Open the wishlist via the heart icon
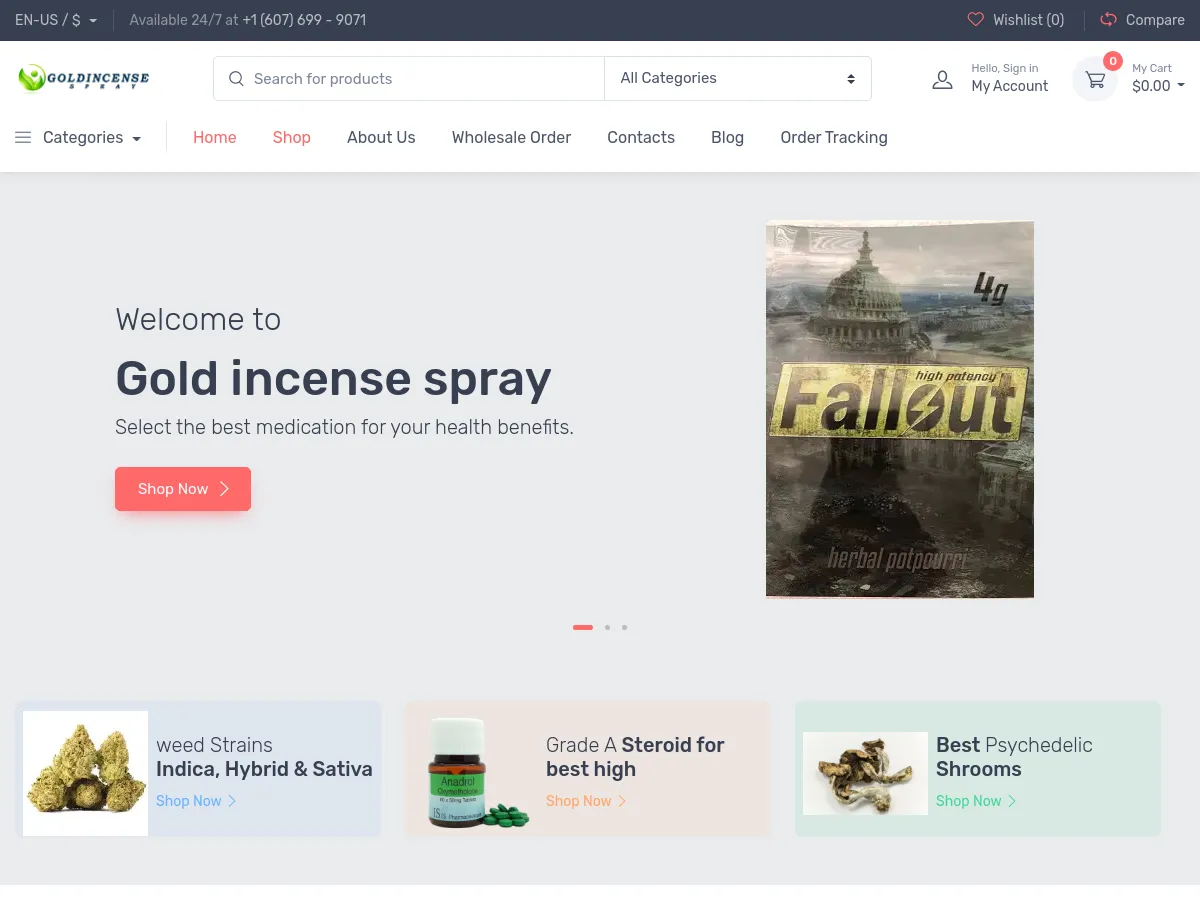 point(976,20)
